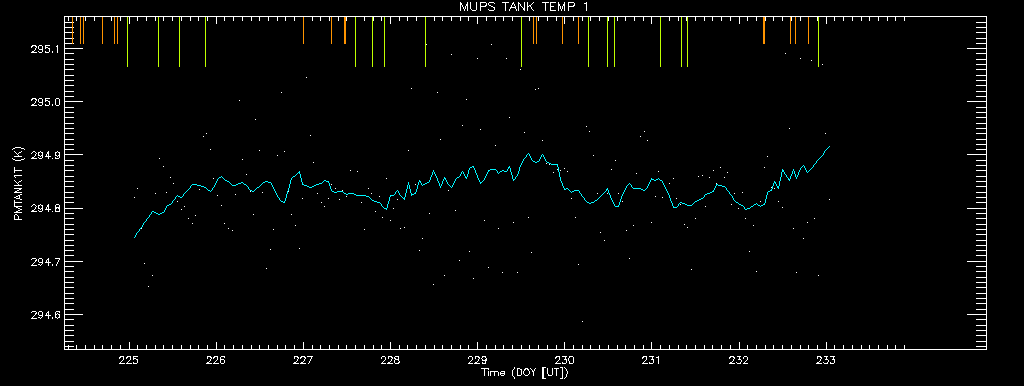The height and width of the screenshot is (386, 1024).
Task: Click the 294.9 temperature axis label
Action: (x=44, y=155)
